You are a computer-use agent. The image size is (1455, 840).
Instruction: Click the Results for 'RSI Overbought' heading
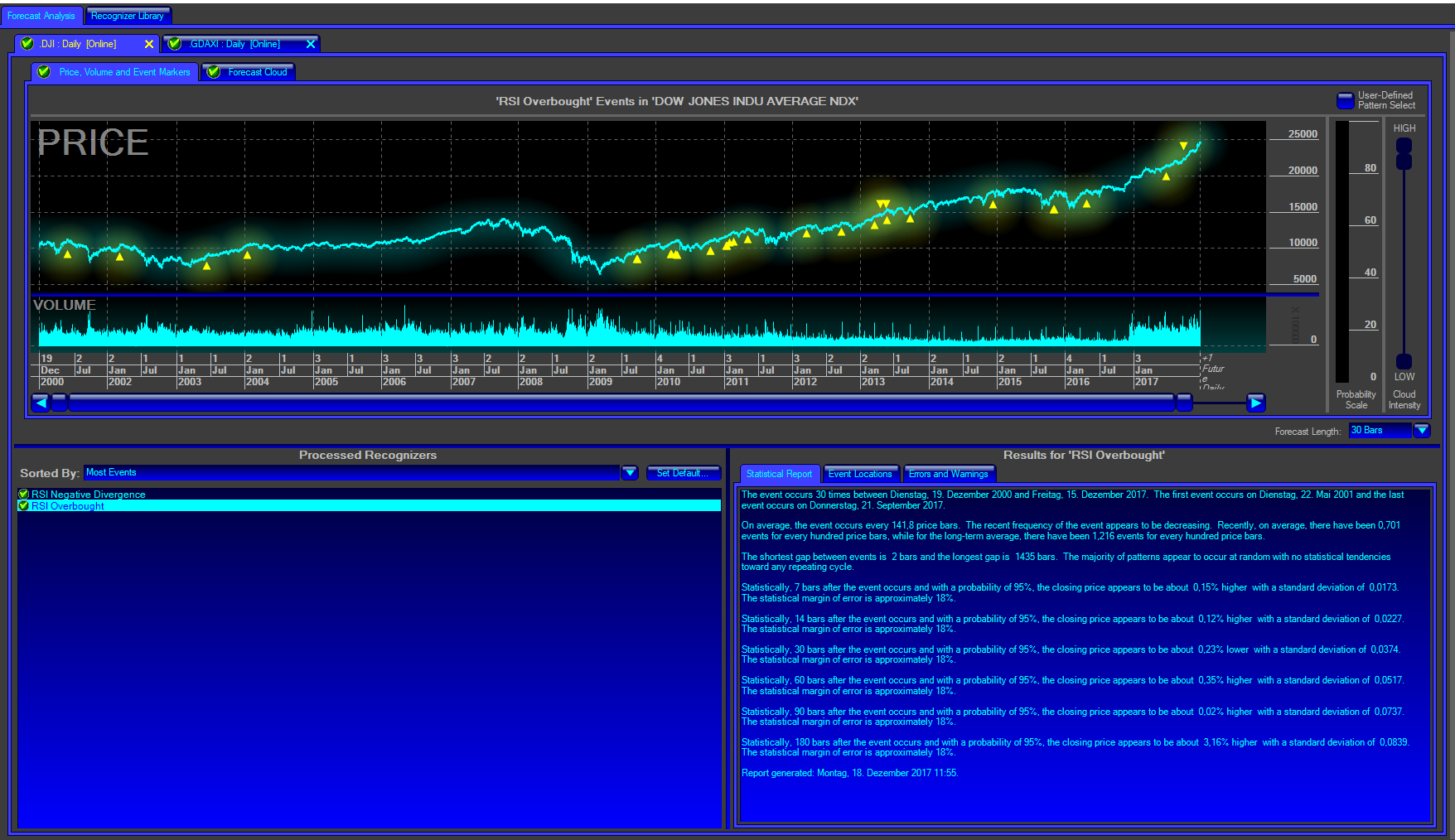click(x=1084, y=455)
